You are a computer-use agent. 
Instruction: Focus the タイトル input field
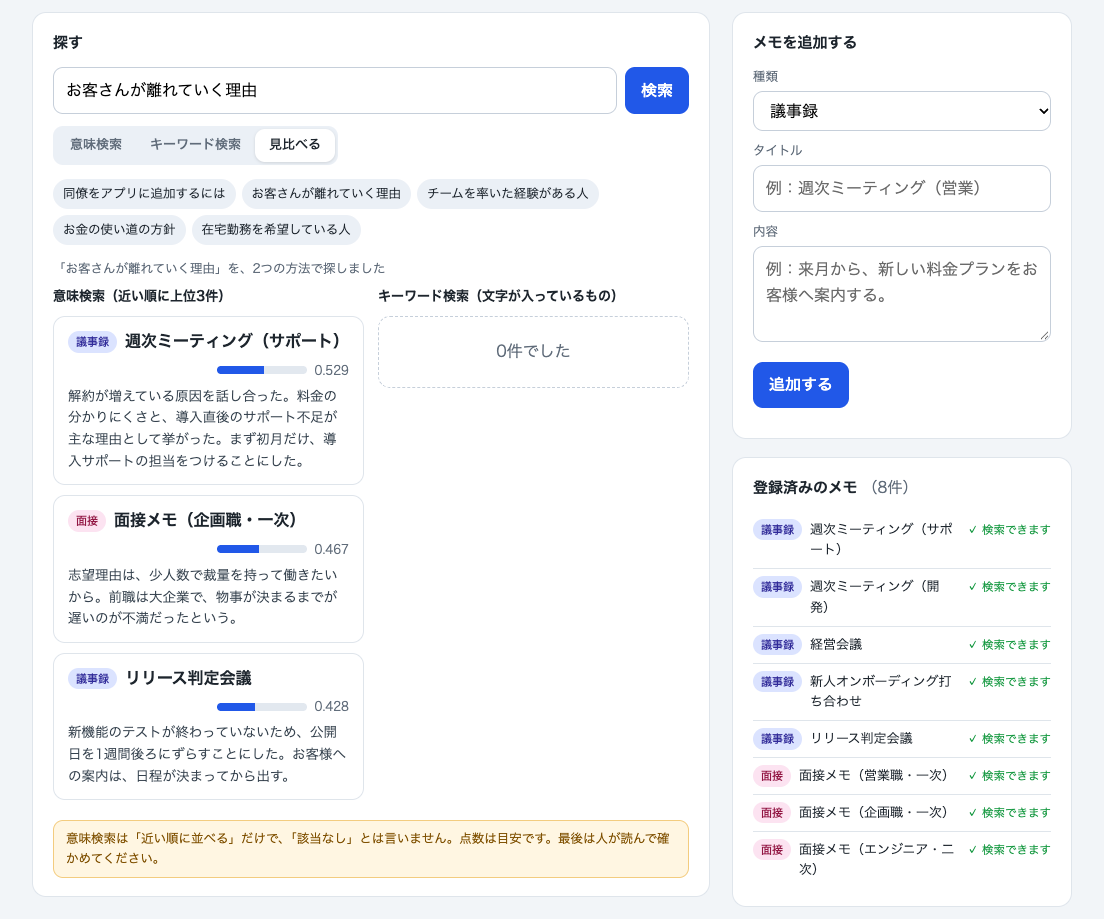pyautogui.click(x=901, y=188)
